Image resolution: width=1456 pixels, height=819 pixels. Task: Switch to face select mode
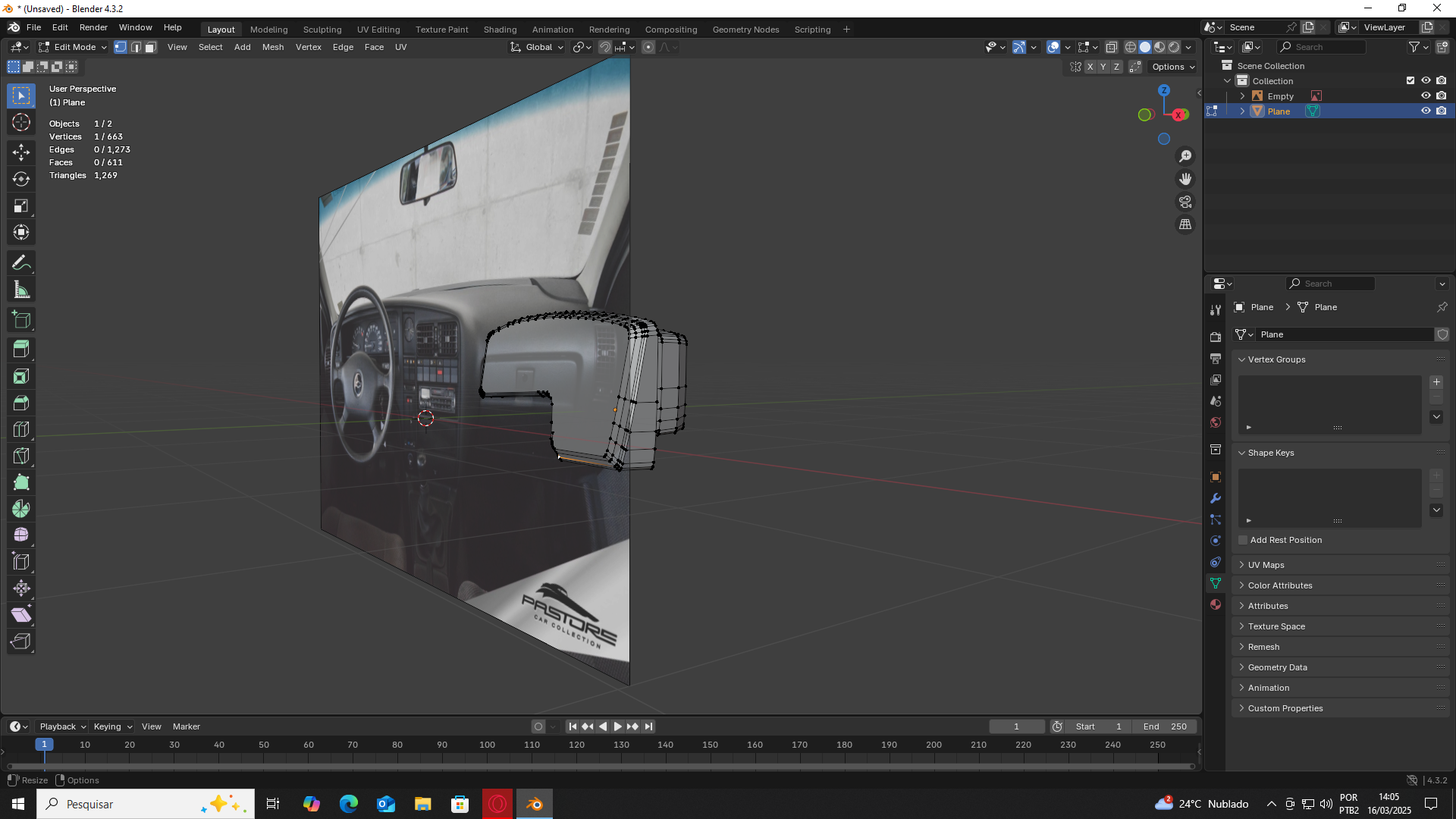tap(150, 47)
